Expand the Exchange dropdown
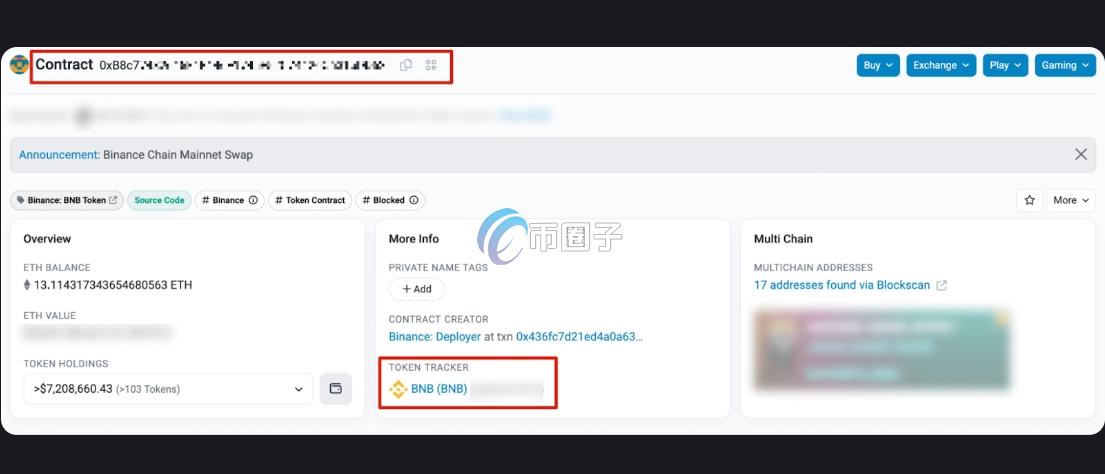 click(x=942, y=65)
